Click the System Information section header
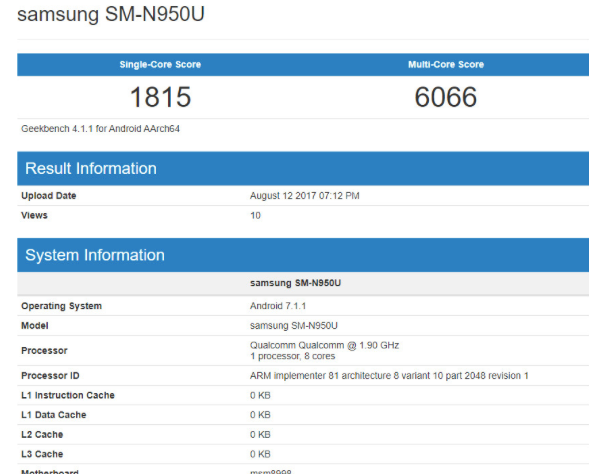This screenshot has height=474, width=605. (x=303, y=255)
